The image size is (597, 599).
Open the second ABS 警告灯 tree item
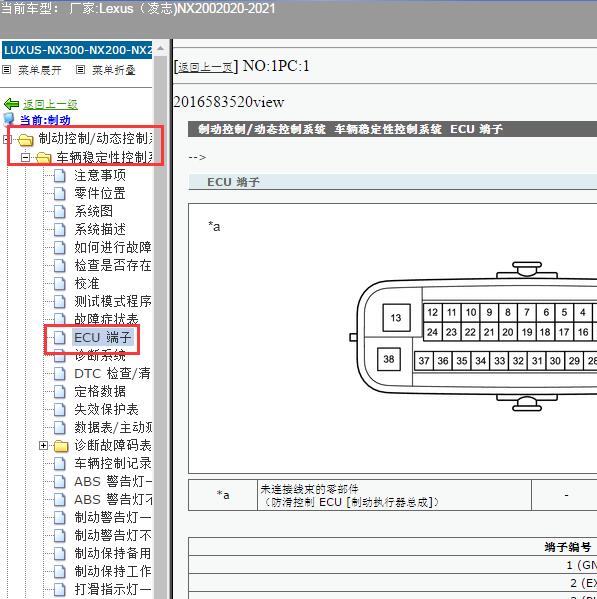[113, 500]
